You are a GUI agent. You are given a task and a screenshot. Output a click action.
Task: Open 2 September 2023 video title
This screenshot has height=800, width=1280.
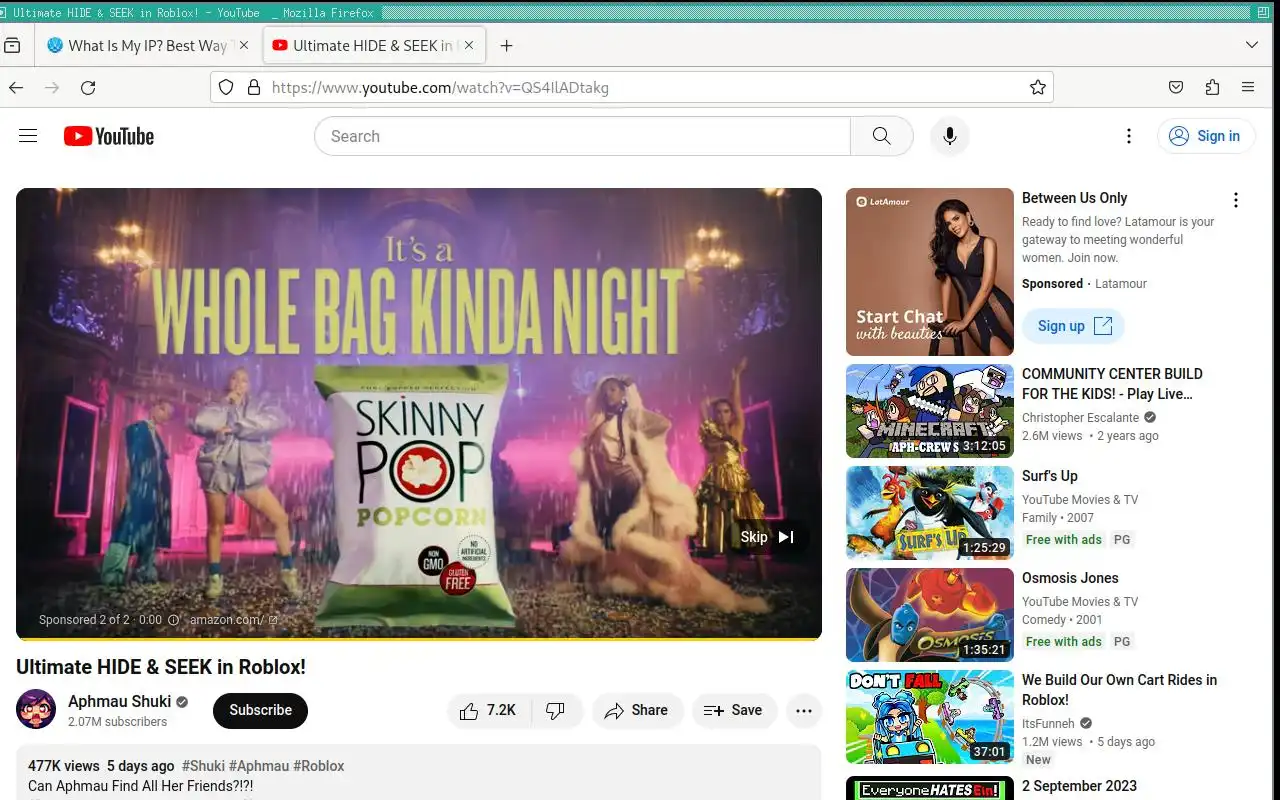tap(1079, 786)
